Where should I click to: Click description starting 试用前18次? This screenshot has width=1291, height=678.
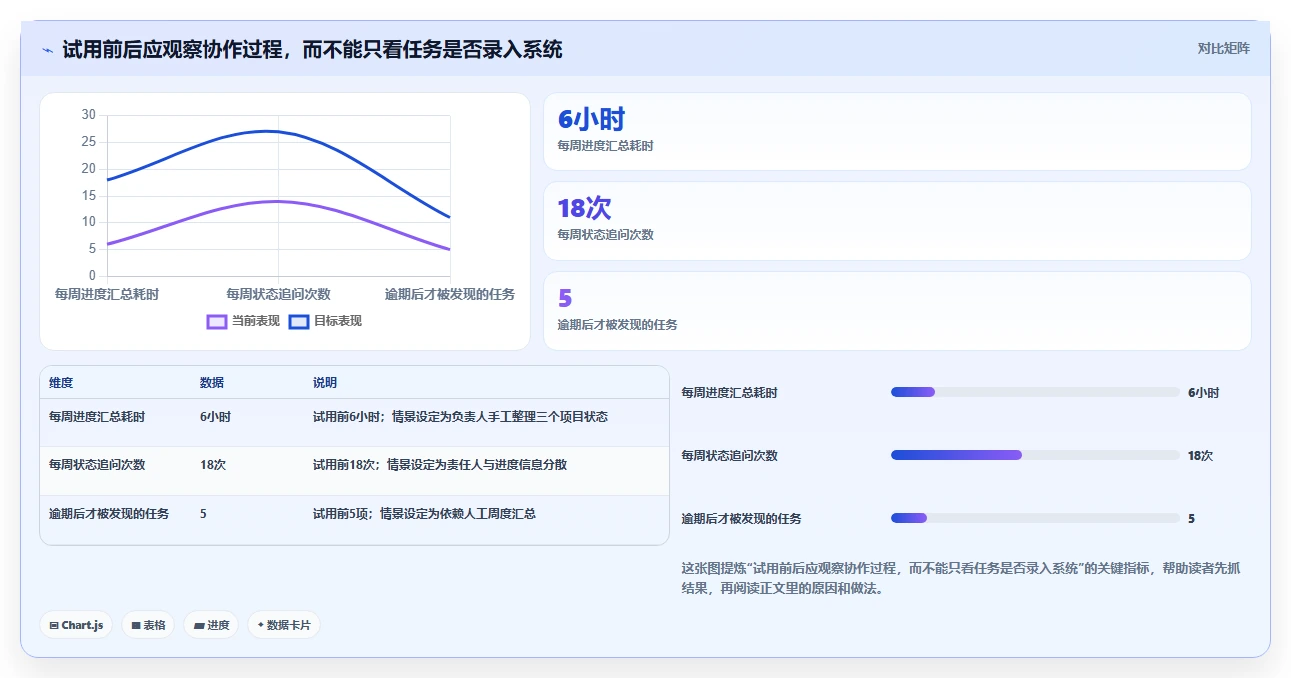pyautogui.click(x=440, y=465)
